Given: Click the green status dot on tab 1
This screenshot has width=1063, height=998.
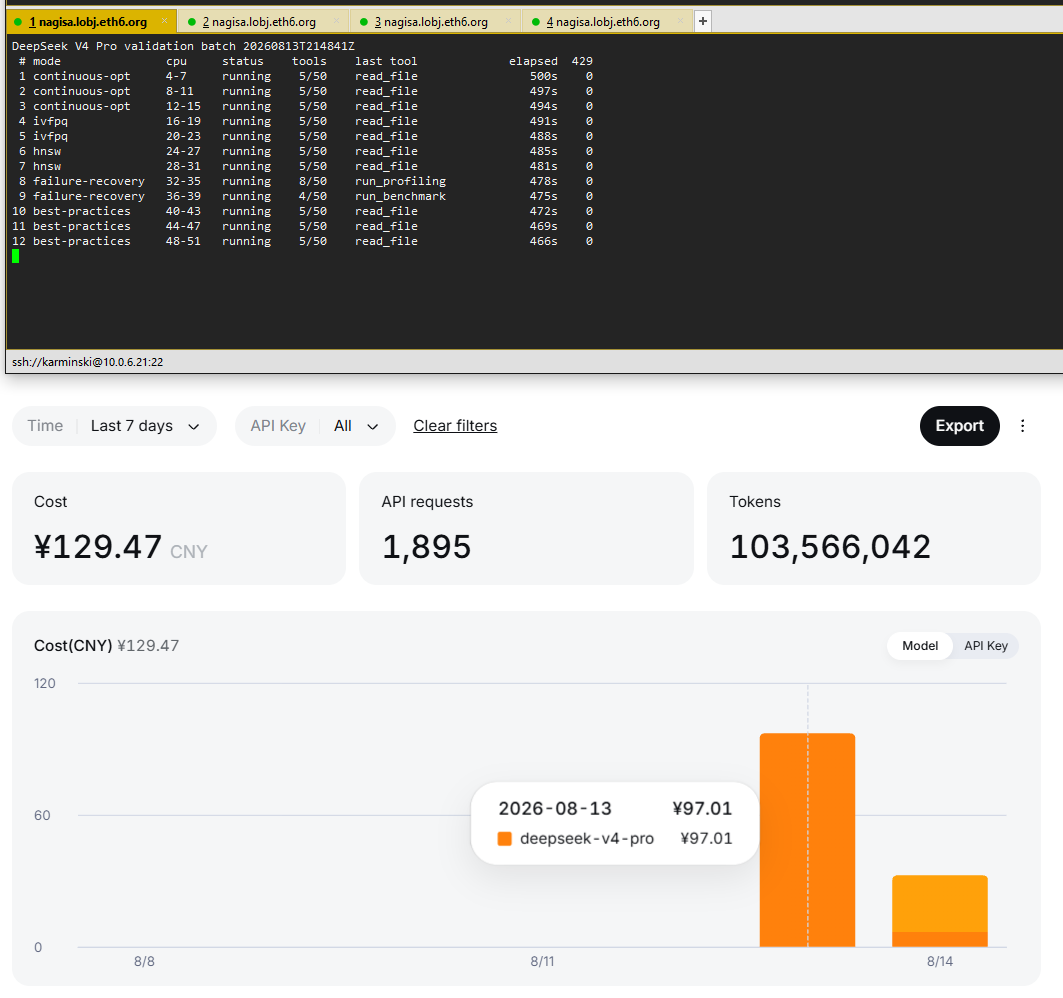Looking at the screenshot, I should pos(18,22).
